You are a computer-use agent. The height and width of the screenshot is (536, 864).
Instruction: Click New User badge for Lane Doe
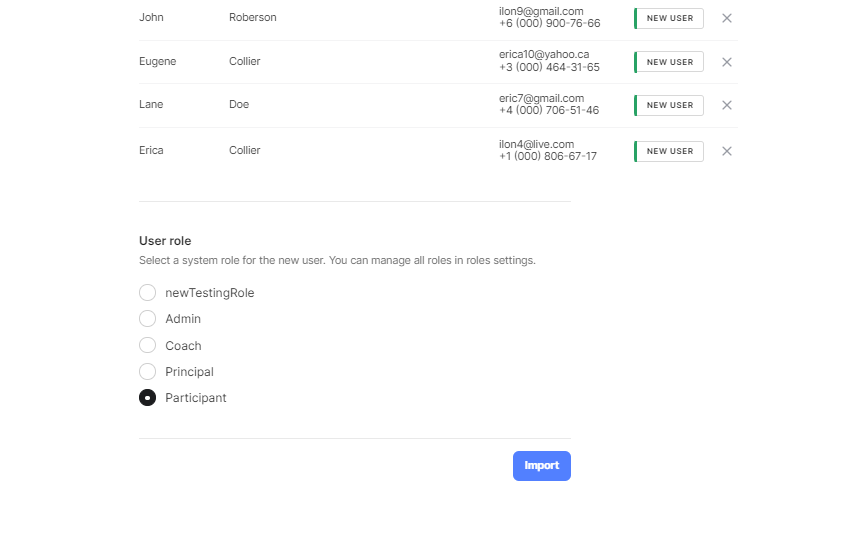[669, 105]
